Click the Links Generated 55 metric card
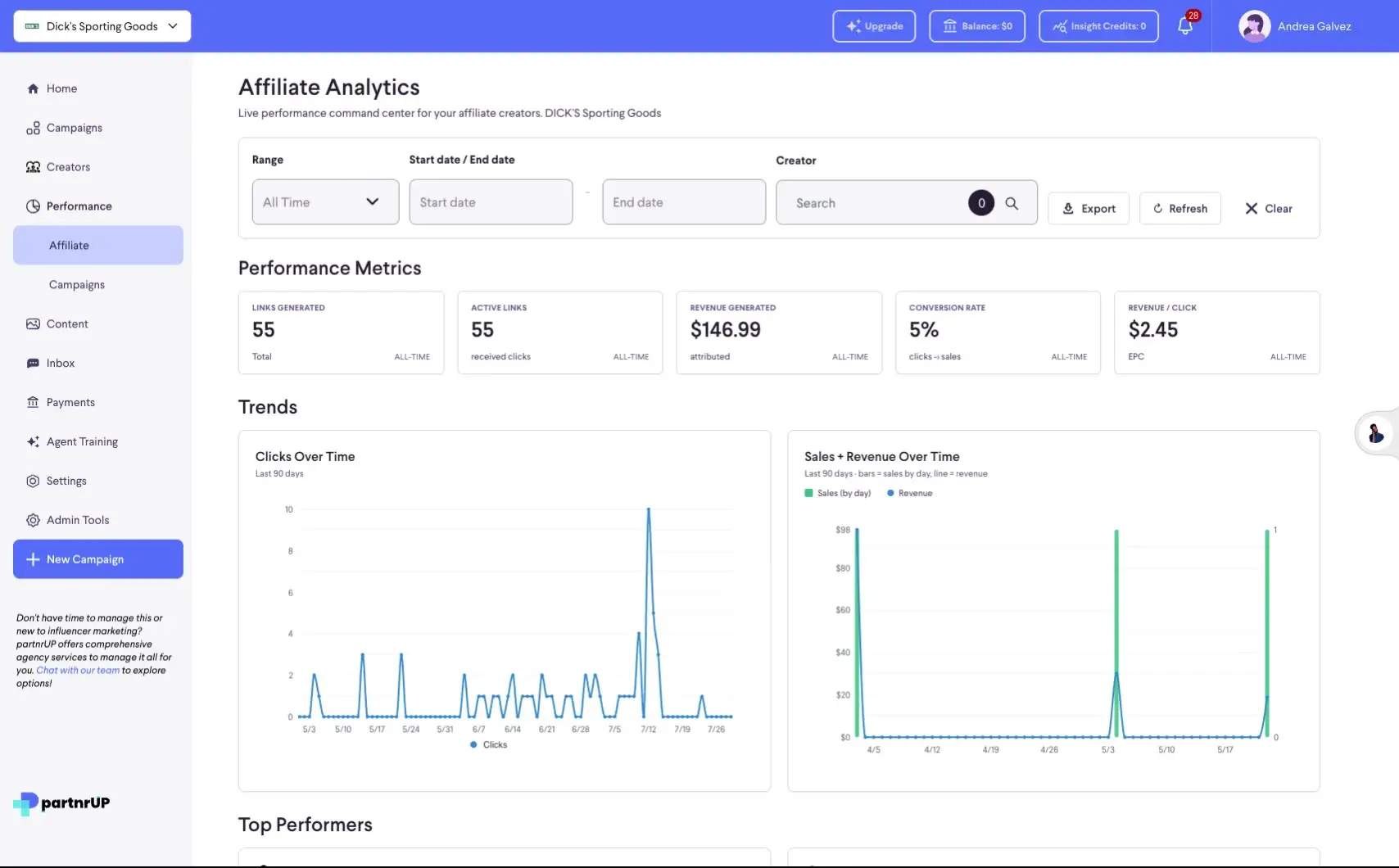 point(341,332)
